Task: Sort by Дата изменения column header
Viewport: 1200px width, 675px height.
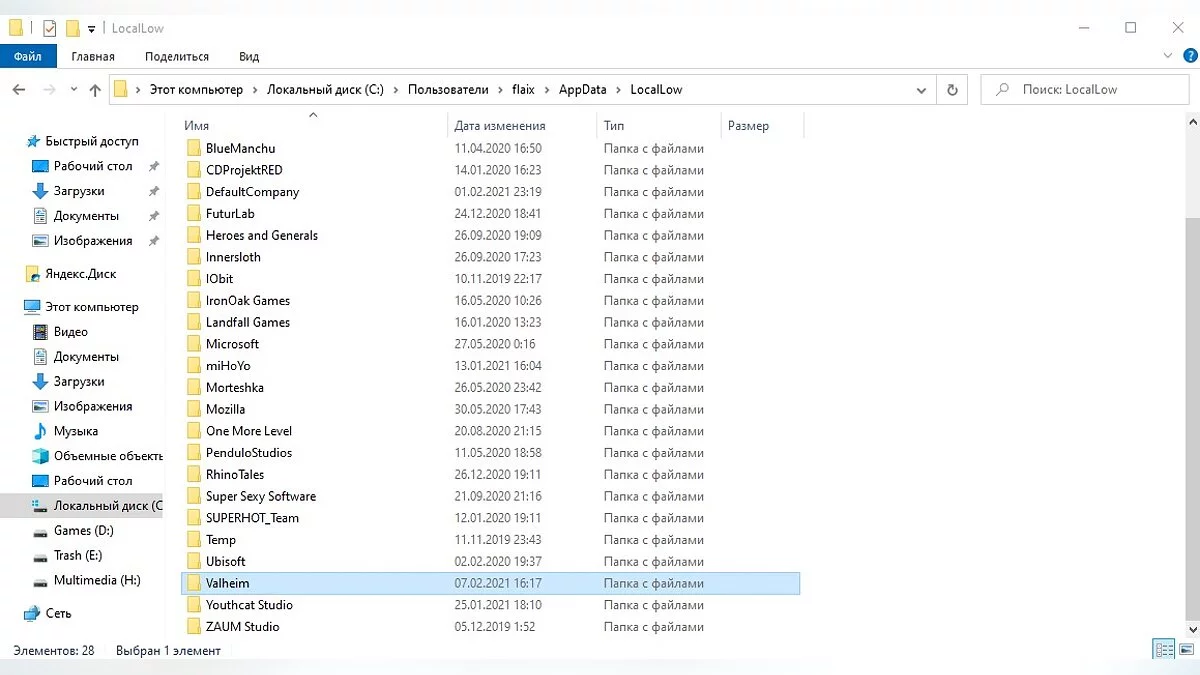Action: click(500, 126)
